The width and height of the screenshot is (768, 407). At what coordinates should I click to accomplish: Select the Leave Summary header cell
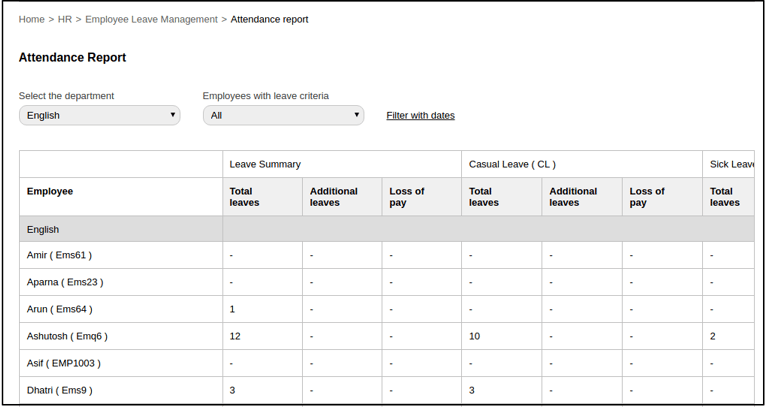click(x=265, y=164)
